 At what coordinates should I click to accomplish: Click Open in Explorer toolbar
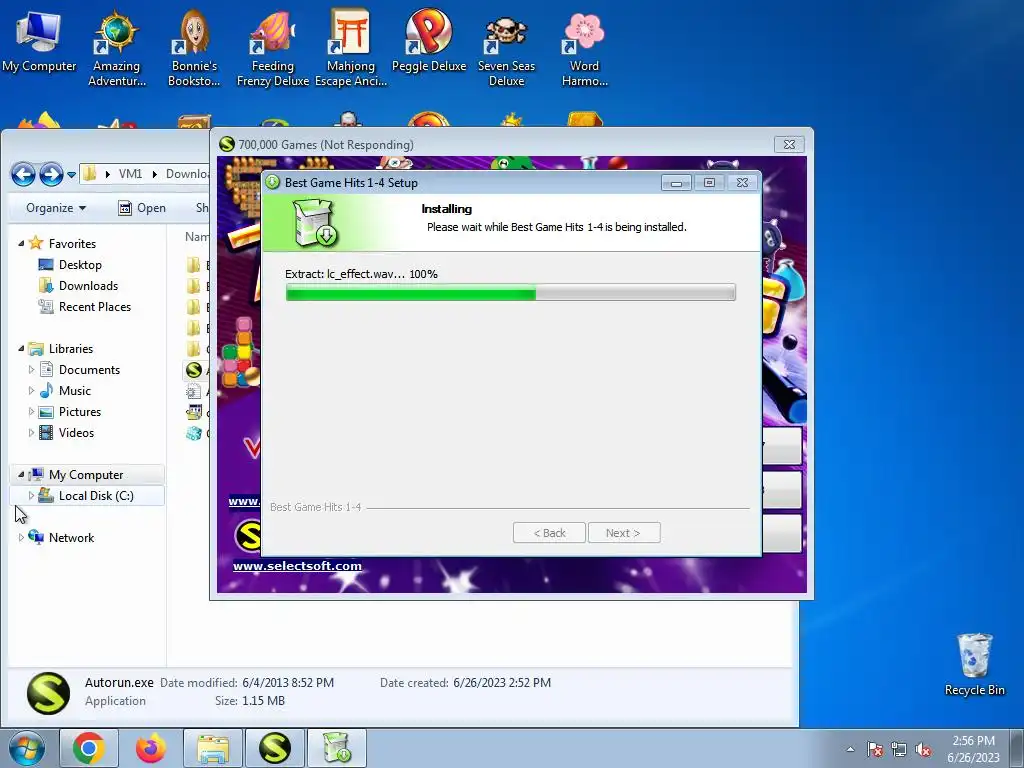click(142, 208)
